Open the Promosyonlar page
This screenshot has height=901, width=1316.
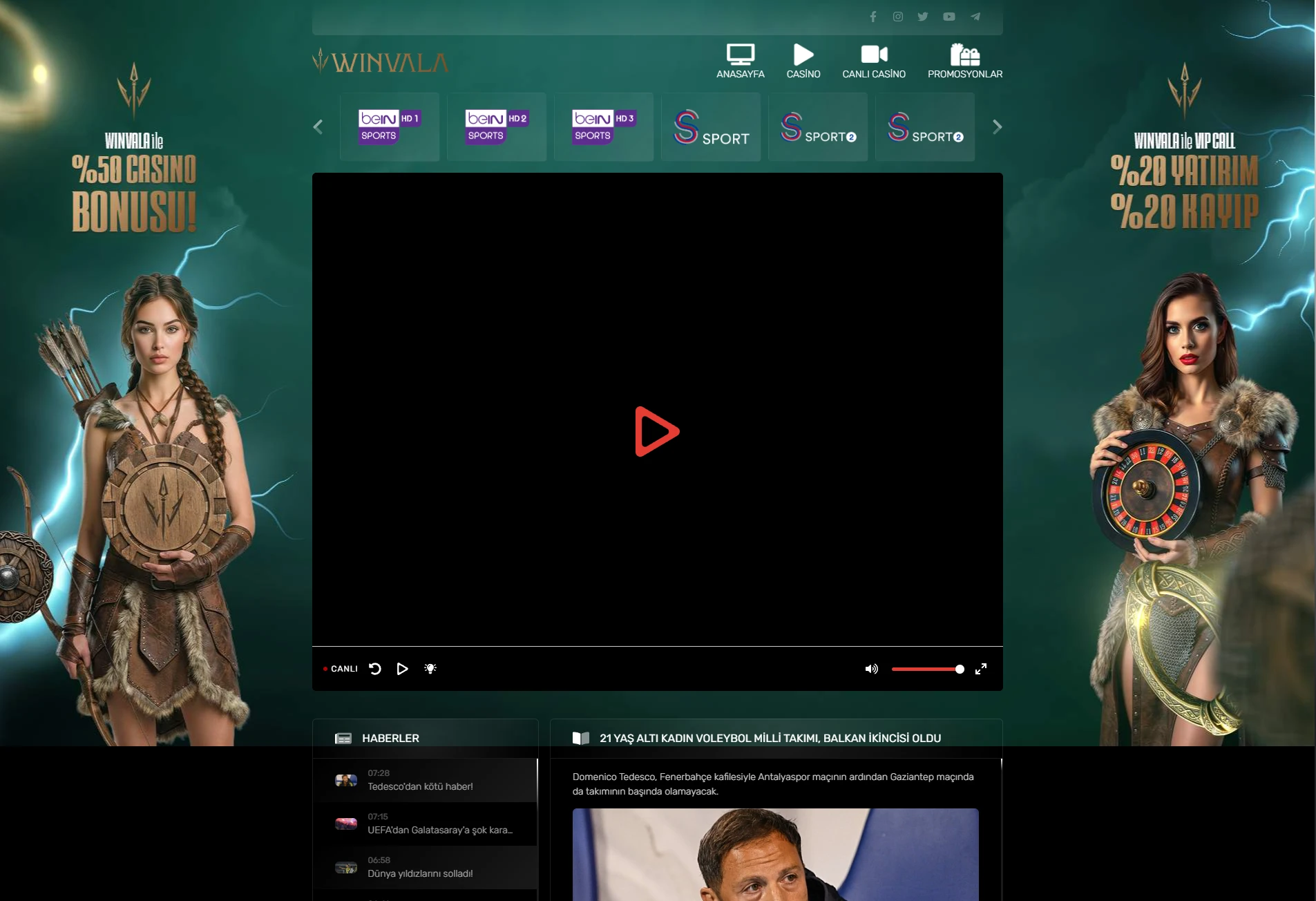(965, 61)
